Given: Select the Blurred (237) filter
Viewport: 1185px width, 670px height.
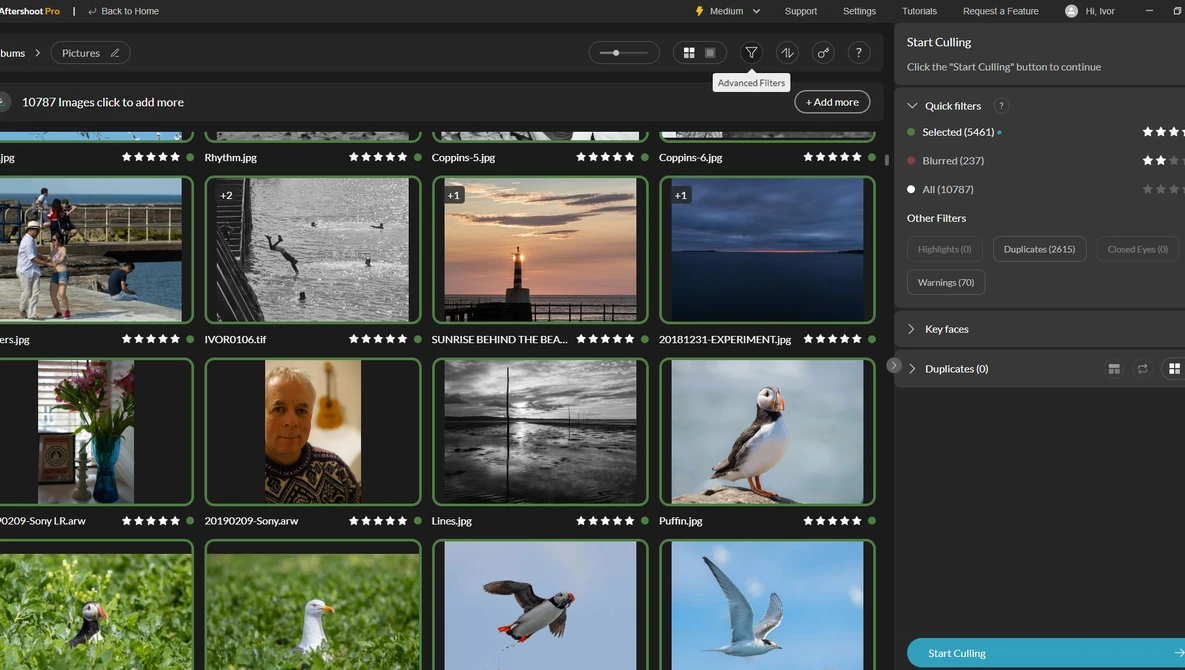Looking at the screenshot, I should point(952,161).
